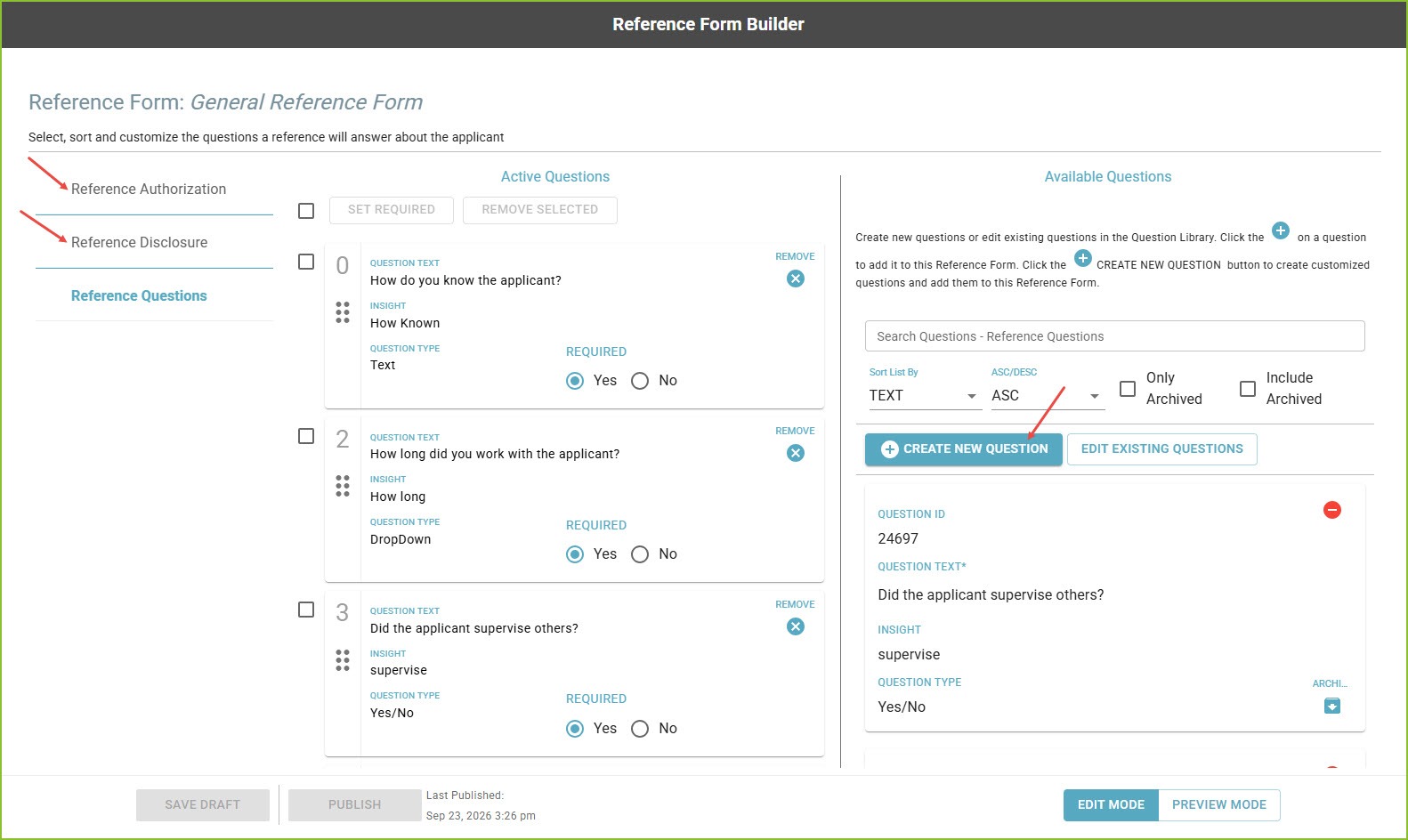
Task: Switch to Preview Mode
Action: pyautogui.click(x=1218, y=805)
